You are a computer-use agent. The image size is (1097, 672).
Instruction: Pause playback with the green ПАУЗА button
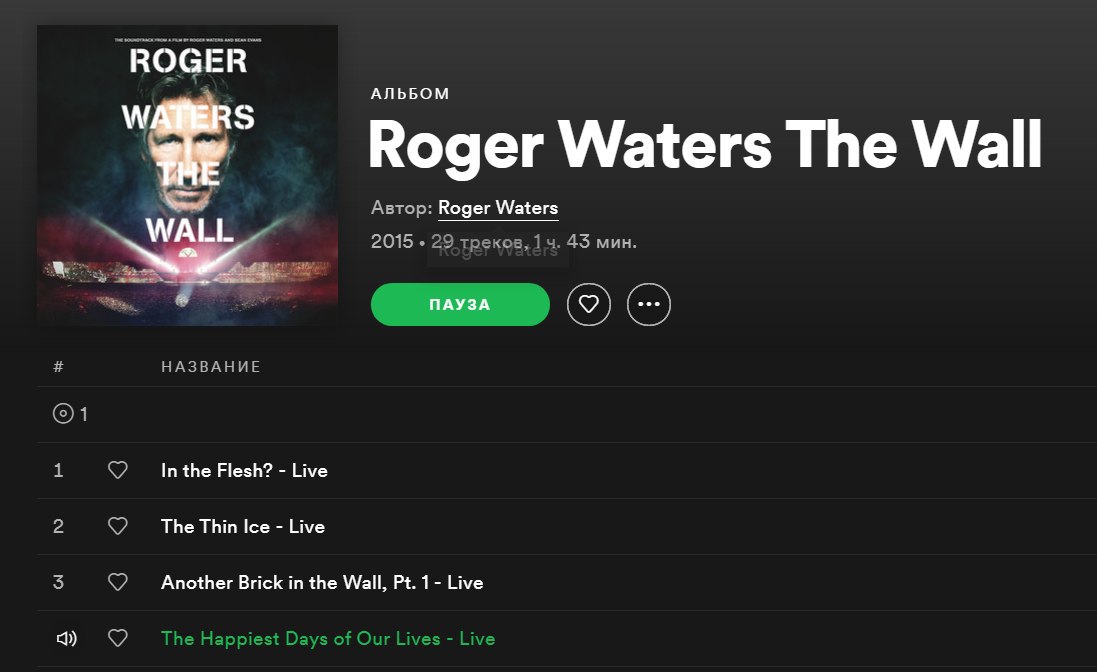tap(460, 304)
